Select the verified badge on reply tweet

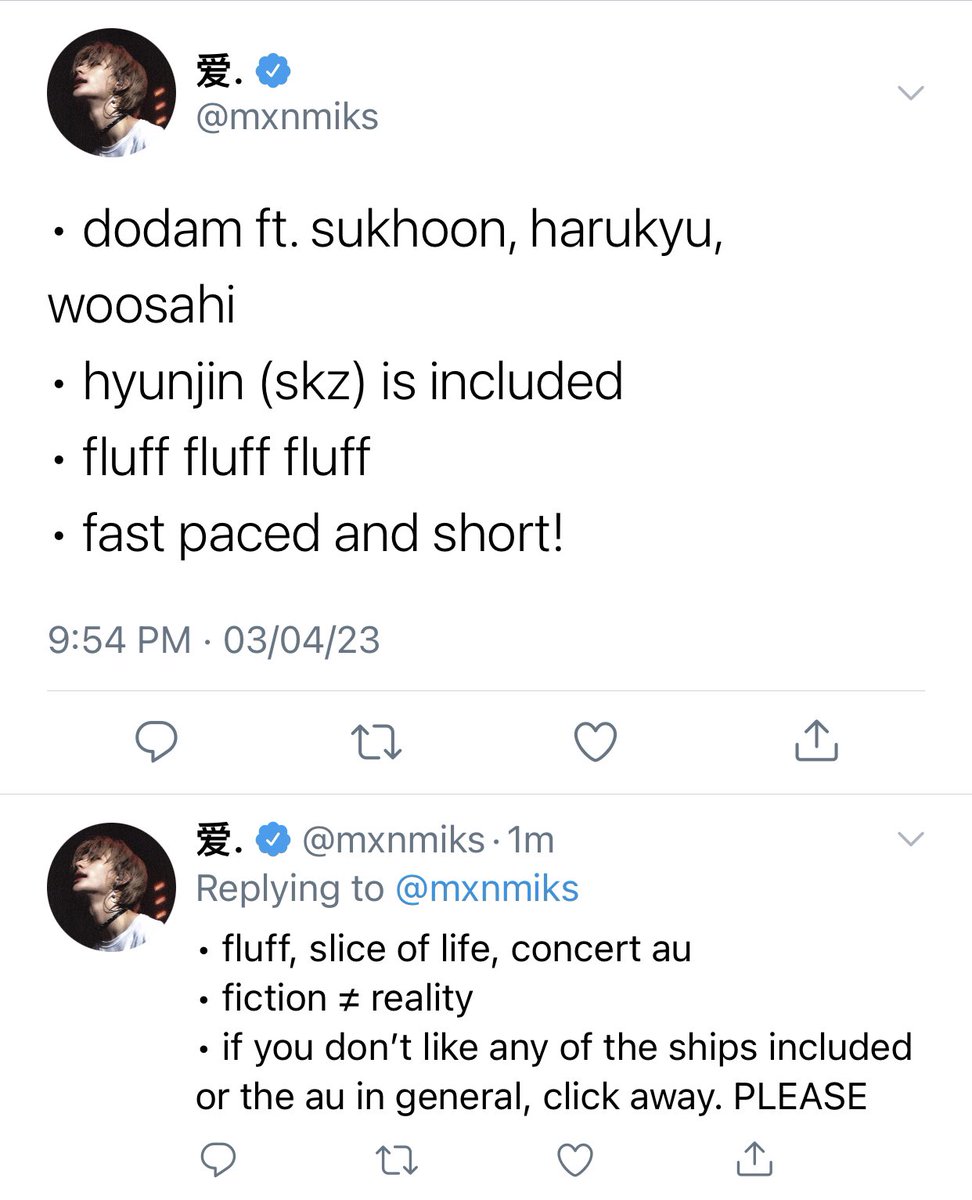[x=274, y=841]
